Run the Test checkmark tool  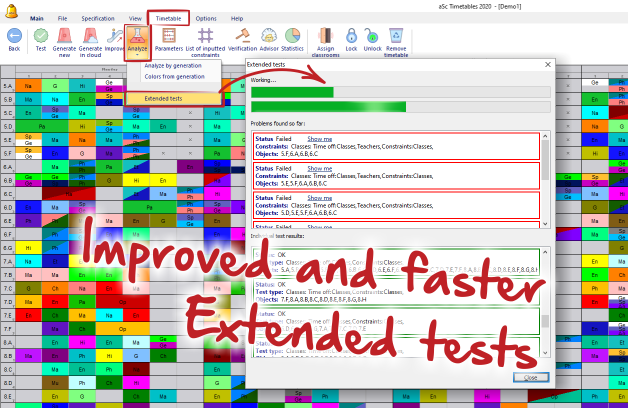41,36
